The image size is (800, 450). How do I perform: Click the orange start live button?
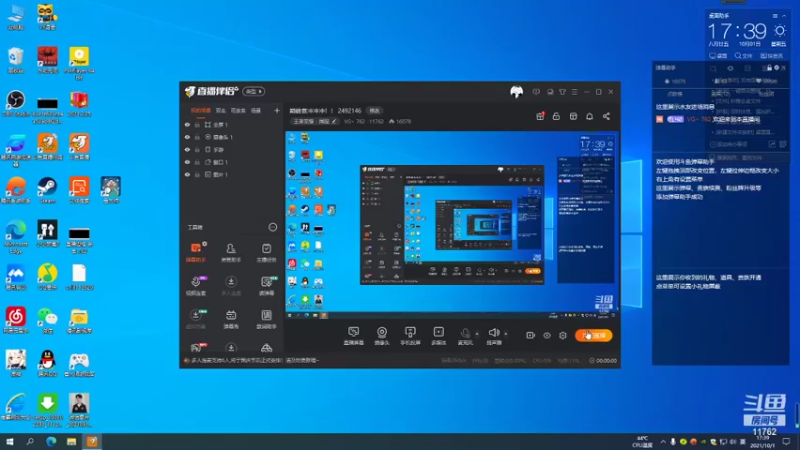tap(593, 335)
